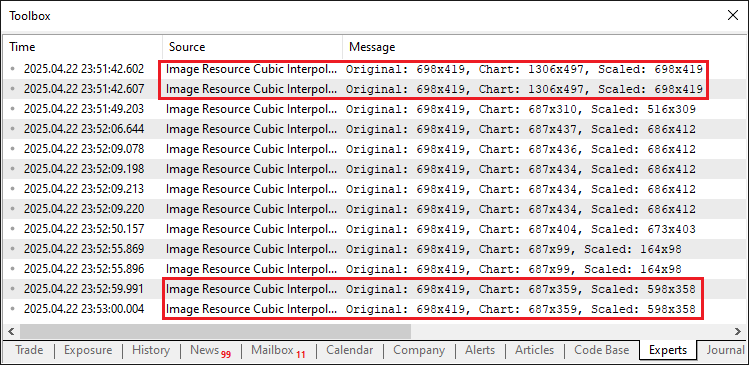Click the Message column header
Image resolution: width=749 pixels, height=365 pixels.
tap(544, 47)
